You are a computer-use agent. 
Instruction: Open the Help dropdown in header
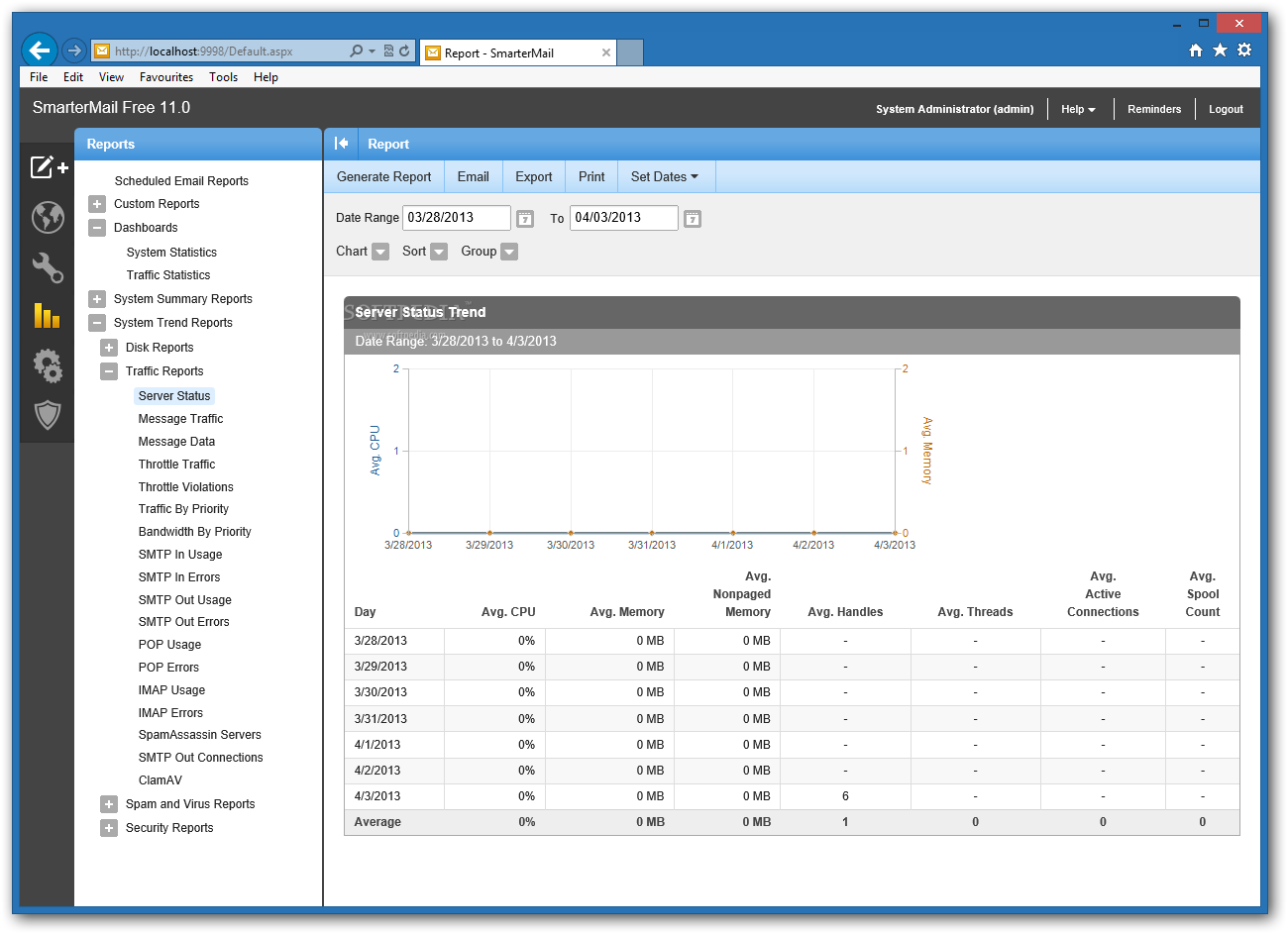(1078, 109)
